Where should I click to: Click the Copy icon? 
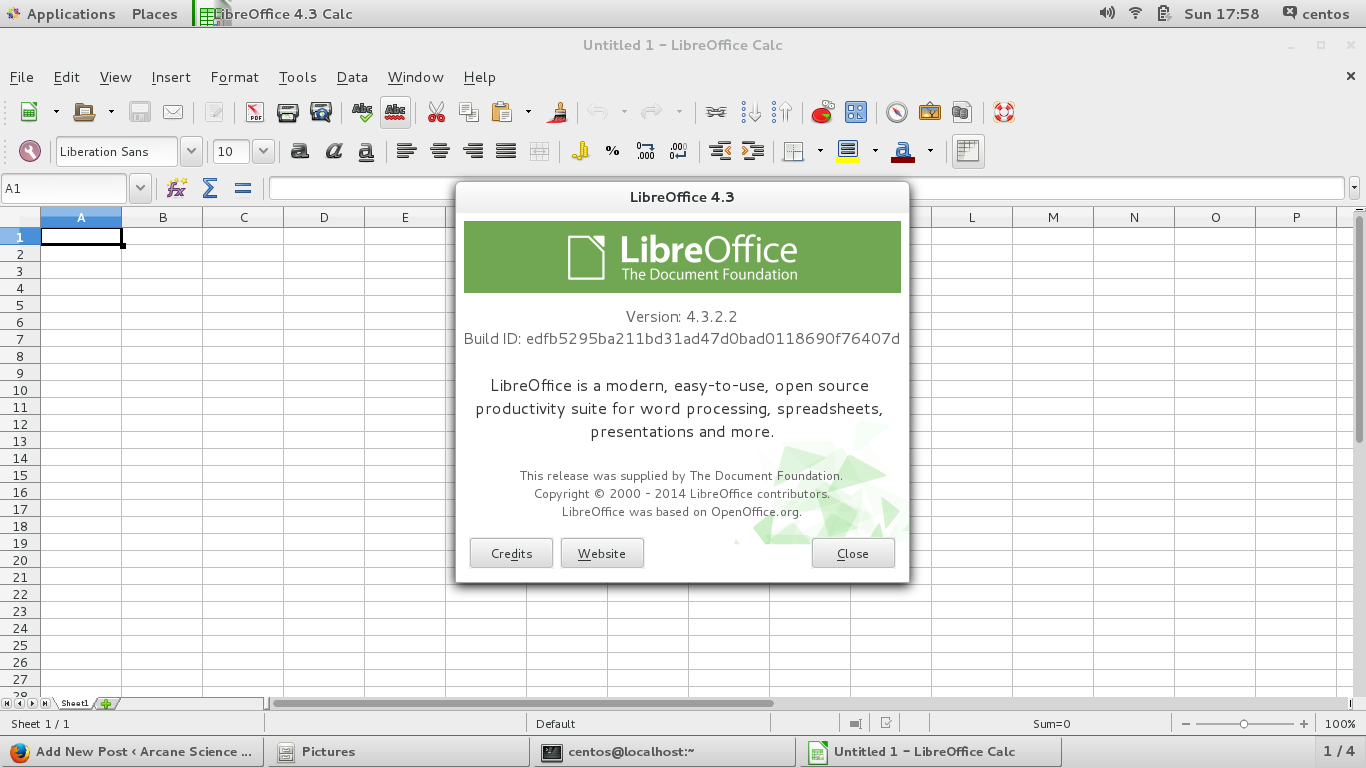(x=468, y=112)
